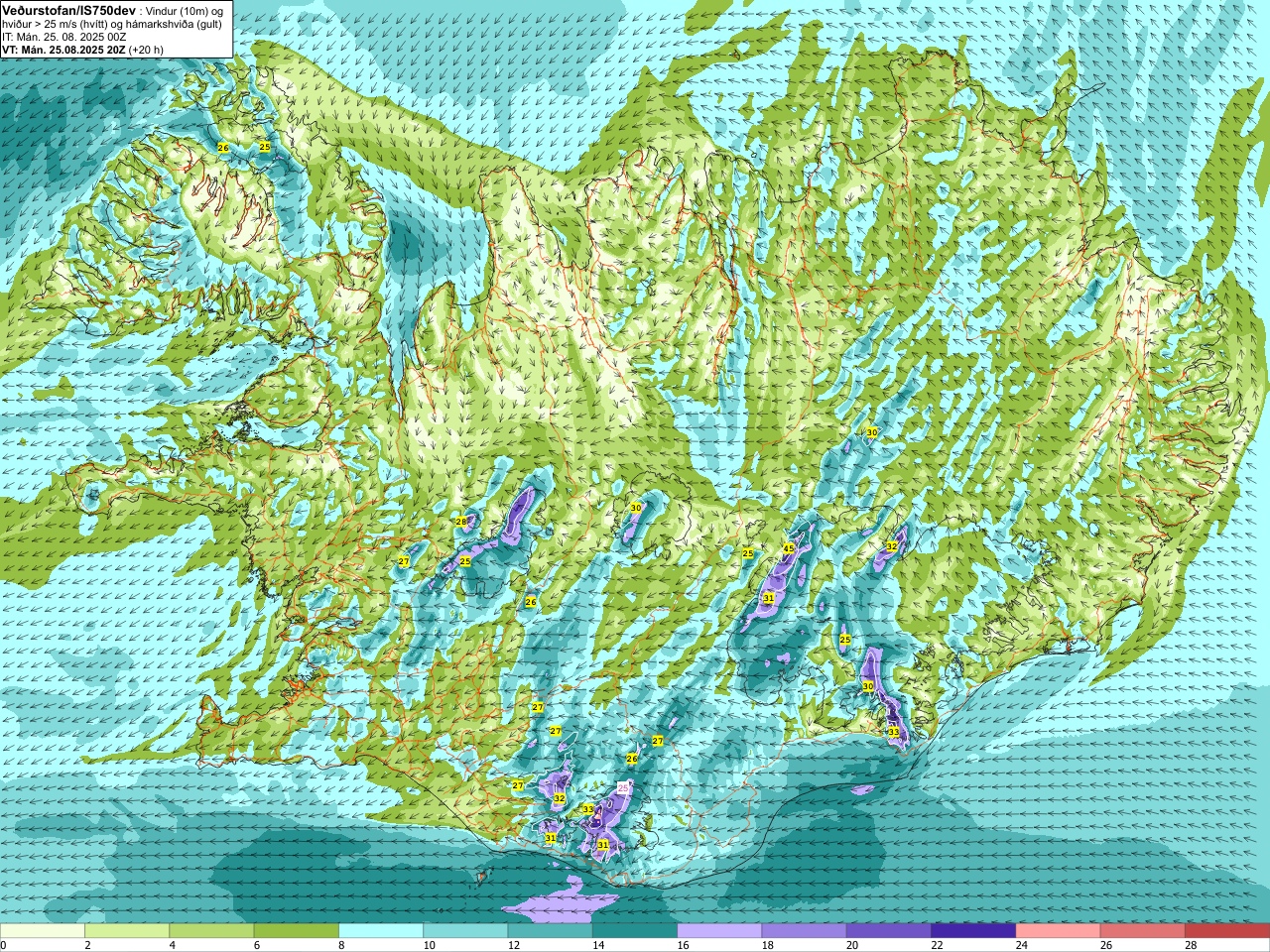Click the yellow gust label '45'
The image size is (1270, 952).
(789, 548)
